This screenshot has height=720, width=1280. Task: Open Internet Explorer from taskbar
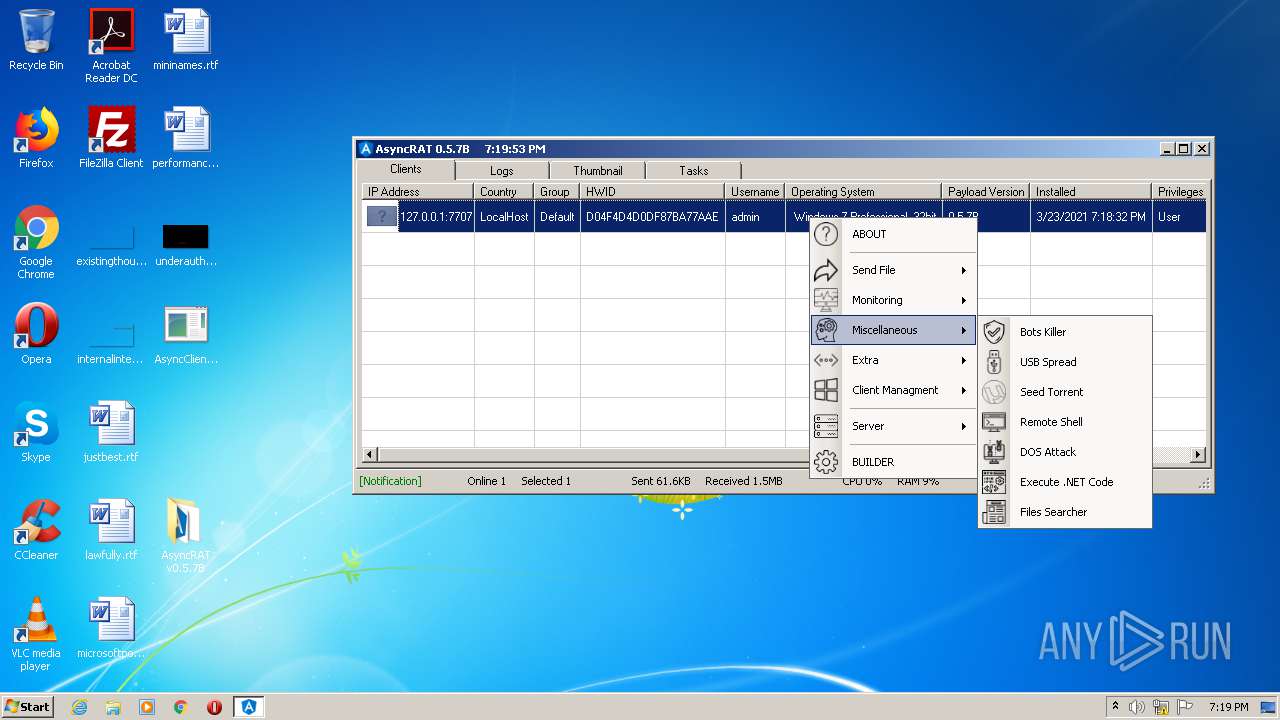[80, 707]
